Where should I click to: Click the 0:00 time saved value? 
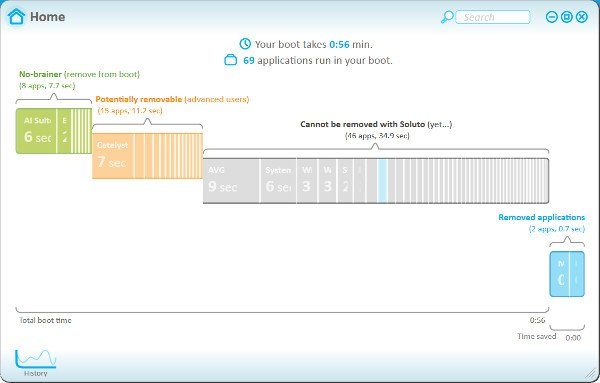[x=573, y=337]
